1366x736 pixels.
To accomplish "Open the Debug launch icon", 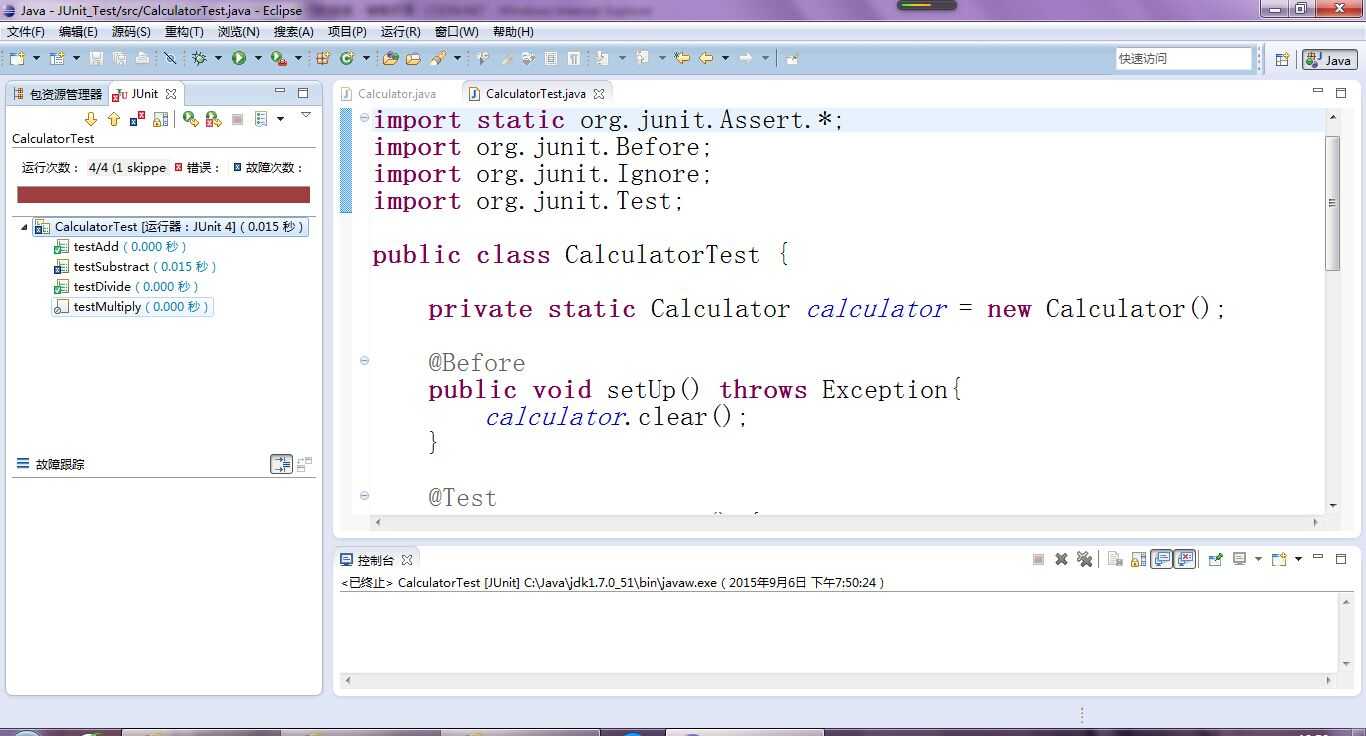I will click(200, 58).
